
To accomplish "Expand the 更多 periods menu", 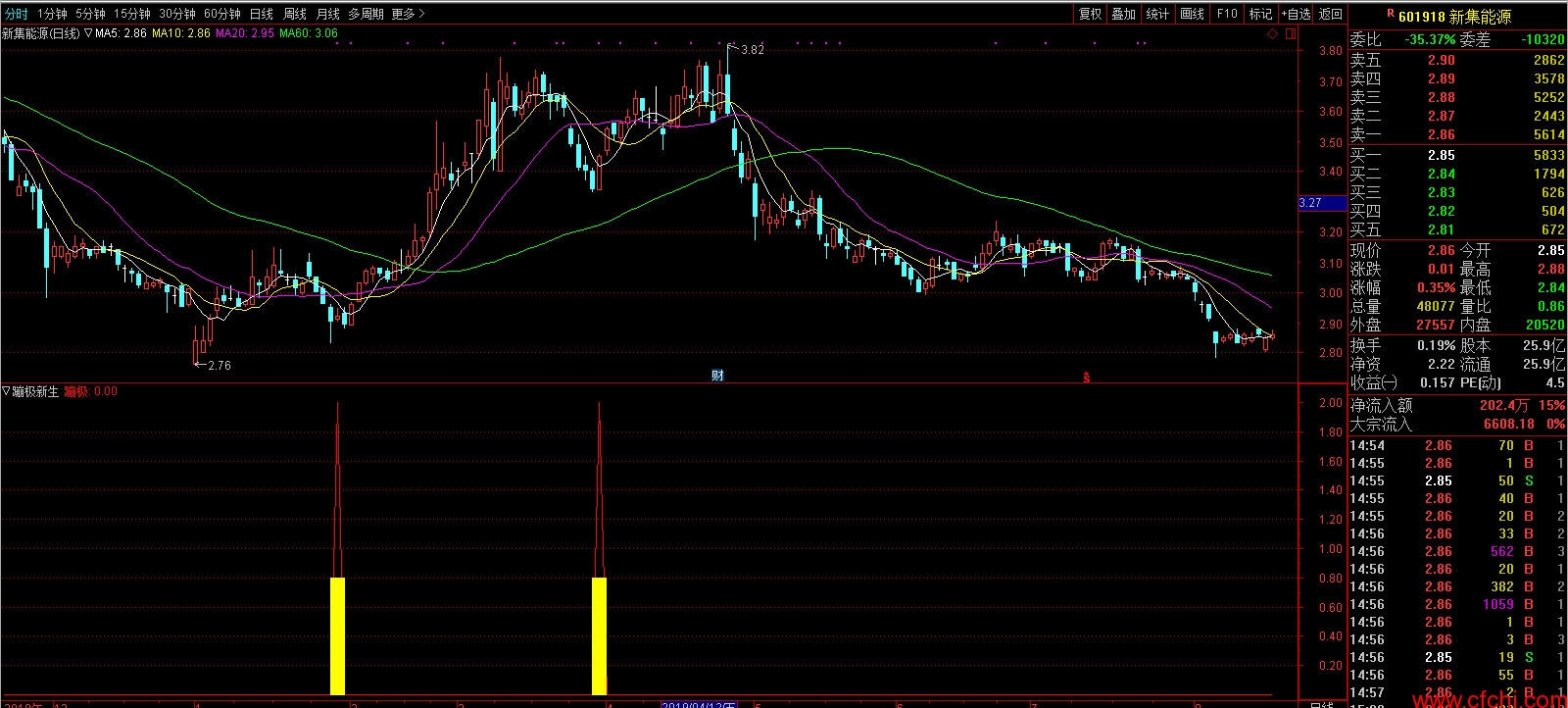I will pyautogui.click(x=408, y=14).
